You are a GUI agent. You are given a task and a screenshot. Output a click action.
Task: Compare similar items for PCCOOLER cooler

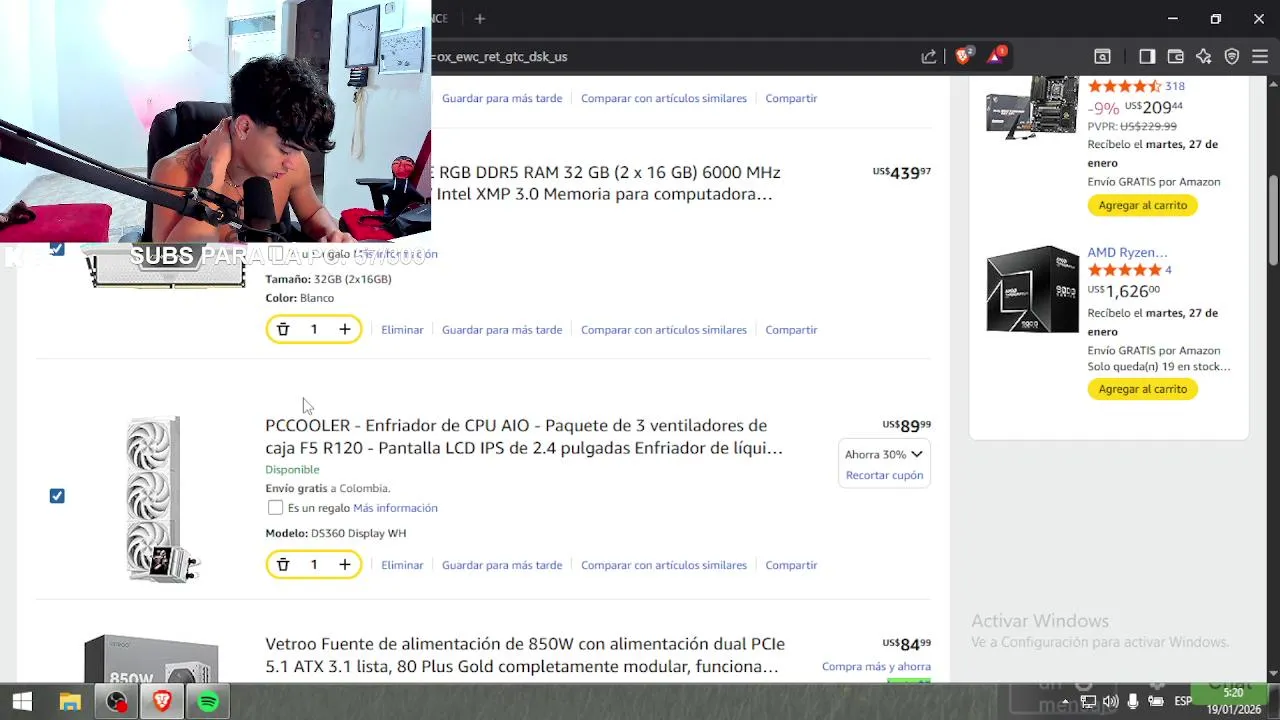[664, 565]
